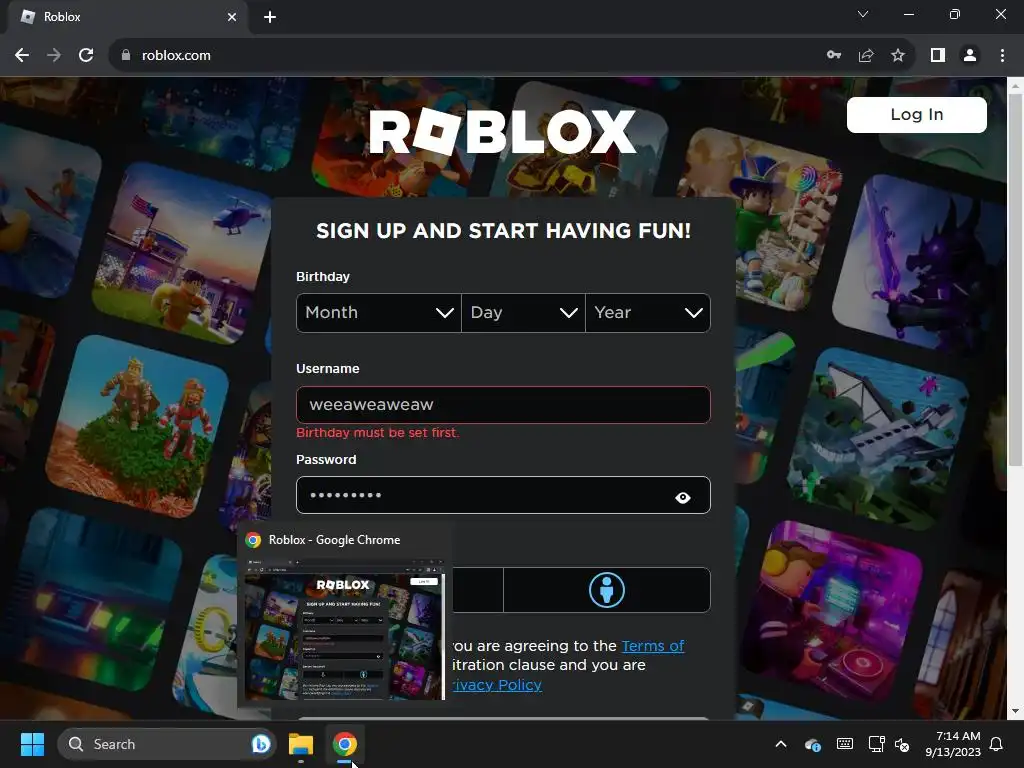Show hidden system tray icons
The width and height of the screenshot is (1024, 768).
[780, 744]
